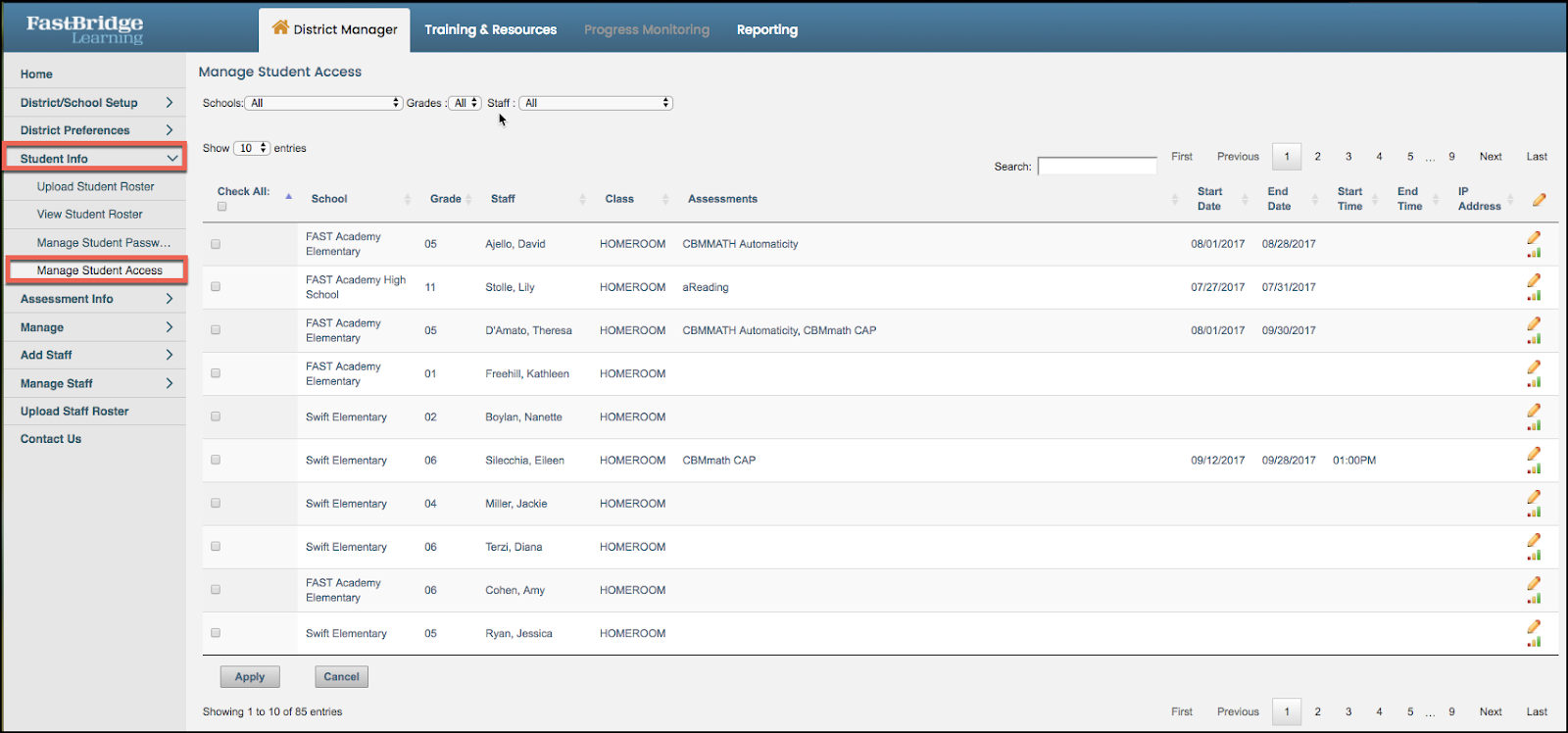Check the box for Ajello, David

coord(216,244)
